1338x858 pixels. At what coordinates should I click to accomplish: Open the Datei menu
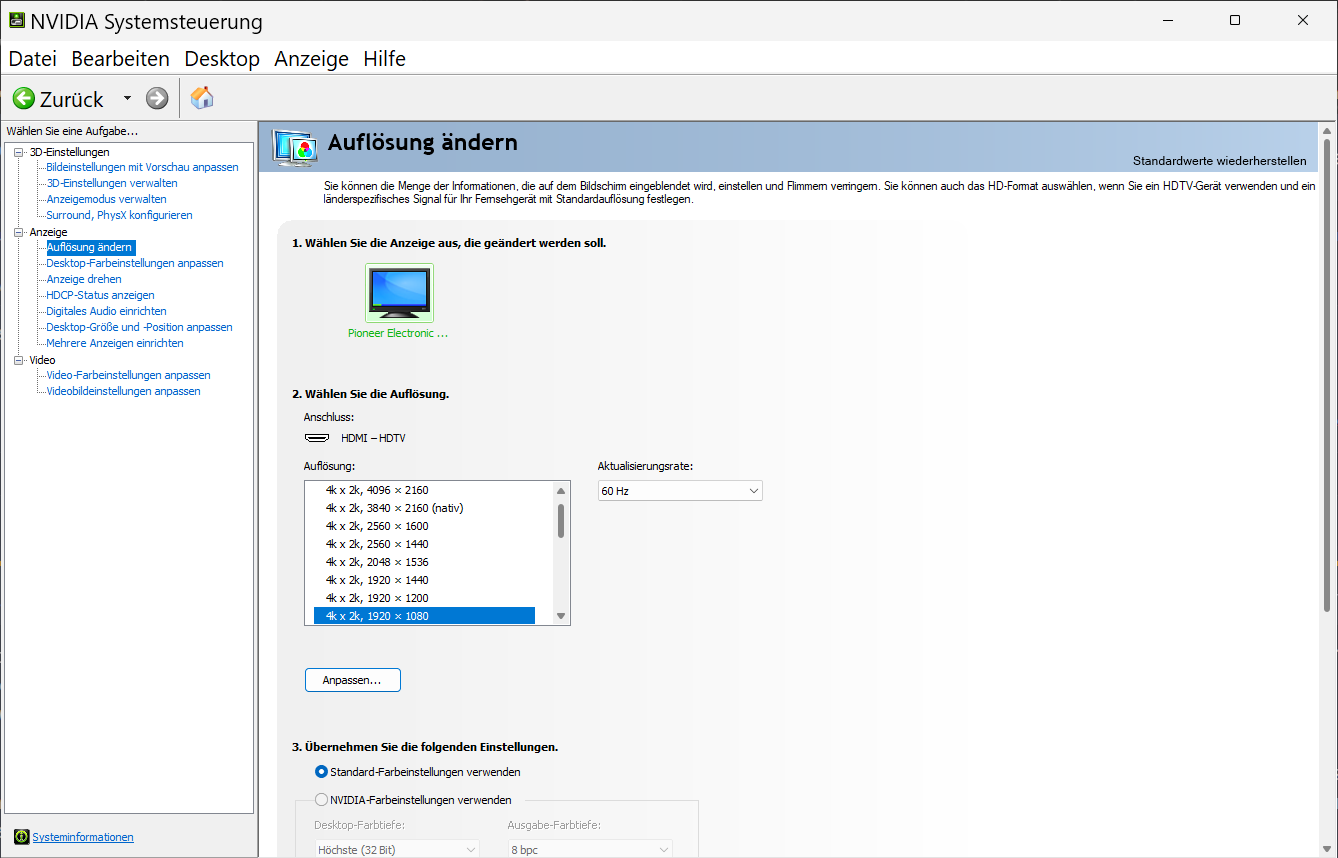(x=33, y=59)
